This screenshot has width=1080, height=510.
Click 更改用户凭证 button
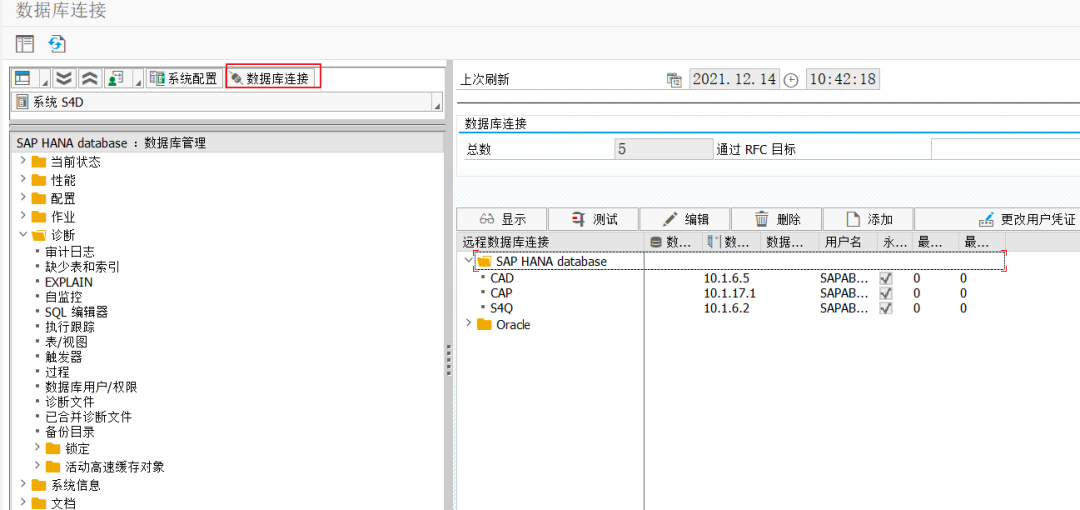click(997, 219)
